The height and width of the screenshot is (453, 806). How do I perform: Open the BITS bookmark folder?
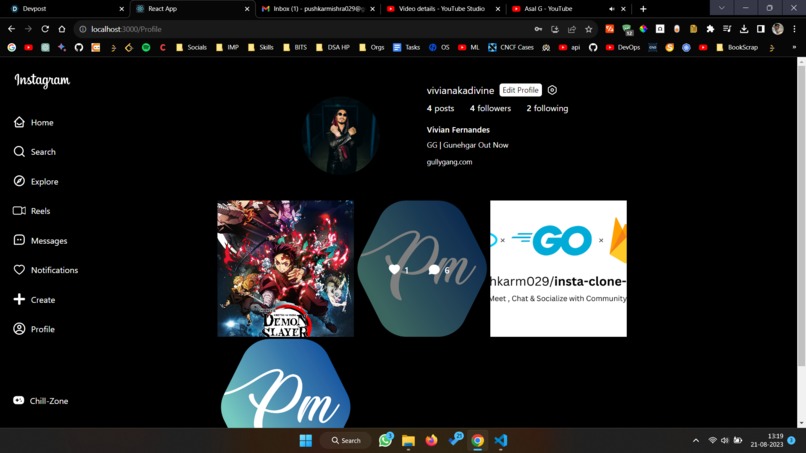(x=295, y=47)
